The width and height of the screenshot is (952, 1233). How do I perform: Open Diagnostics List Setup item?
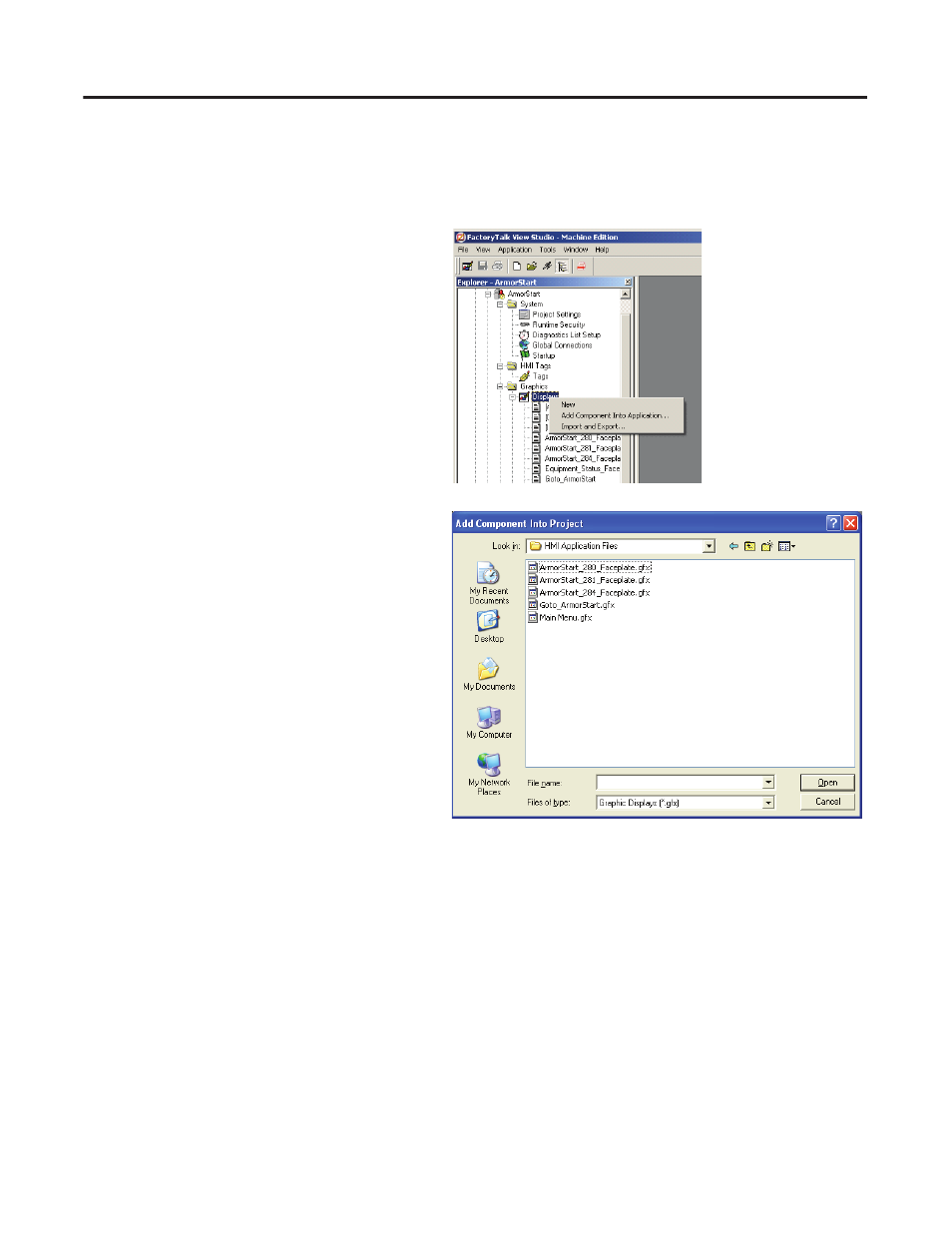[567, 335]
